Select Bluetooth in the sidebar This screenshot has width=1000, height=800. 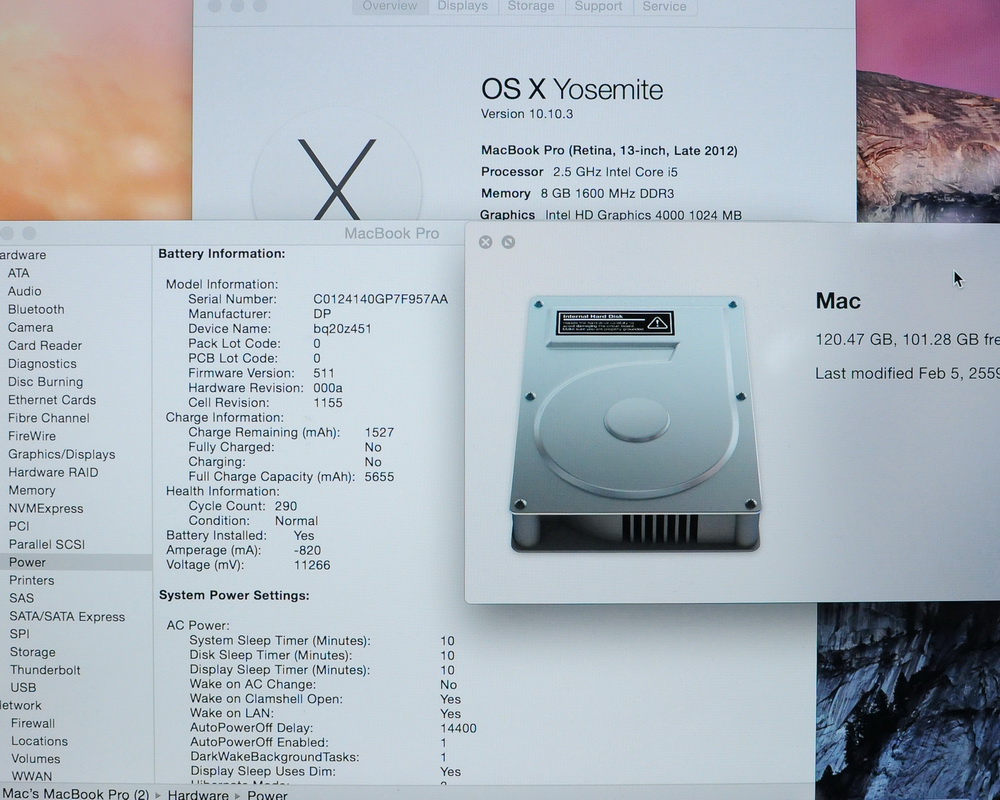click(x=36, y=309)
